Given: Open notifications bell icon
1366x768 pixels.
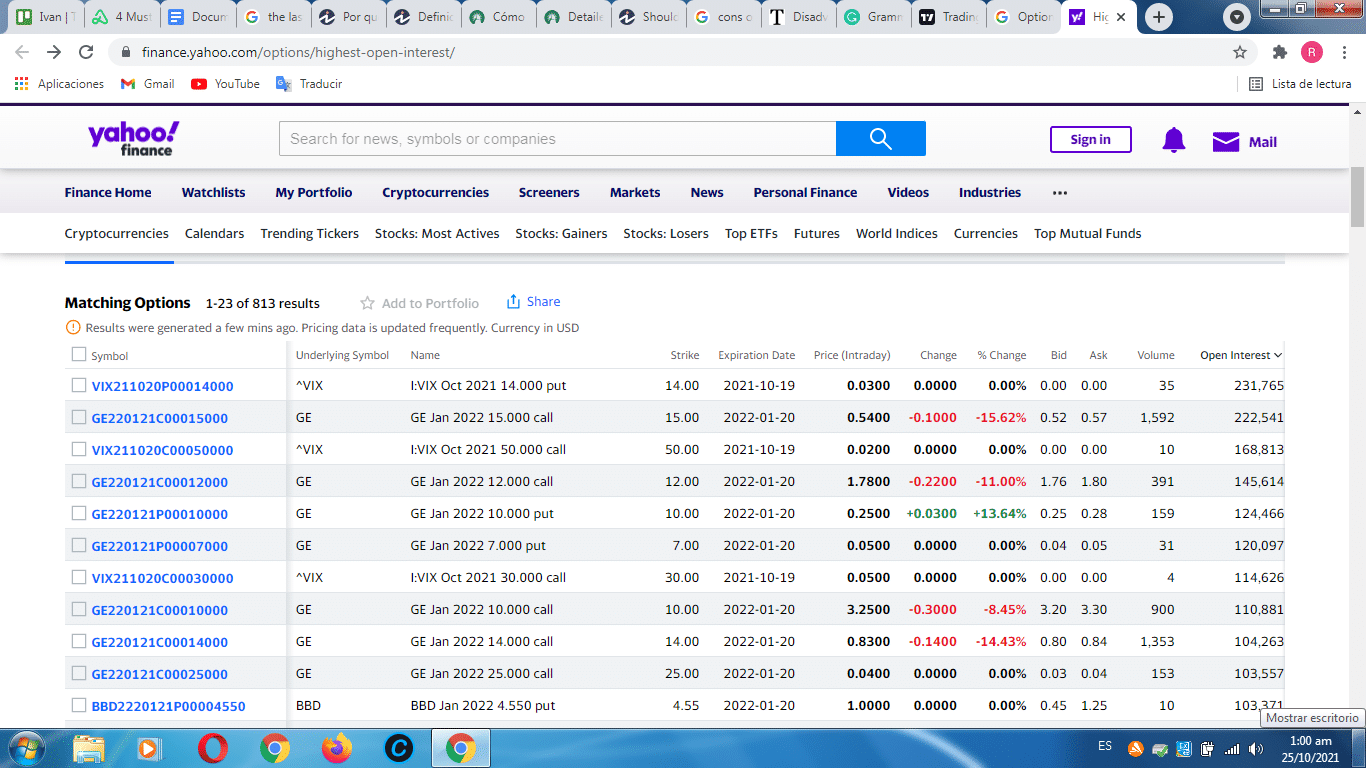Looking at the screenshot, I should click(x=1174, y=141).
